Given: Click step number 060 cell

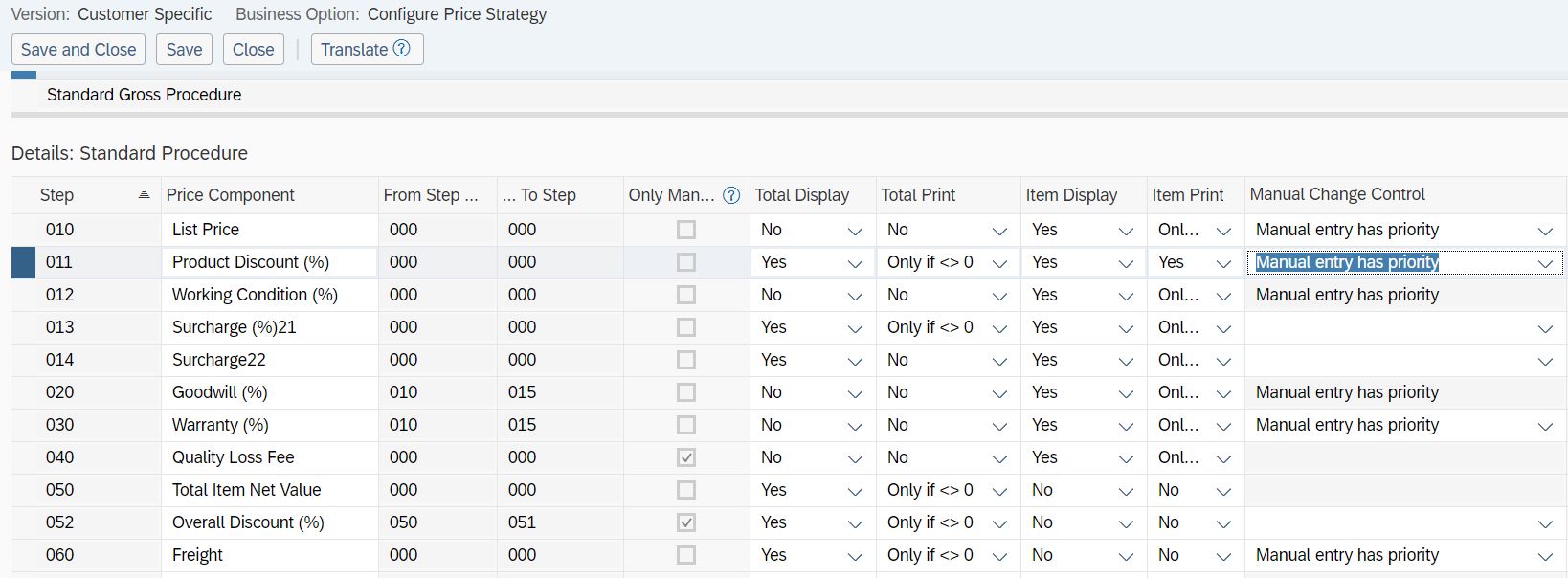Looking at the screenshot, I should [98, 555].
